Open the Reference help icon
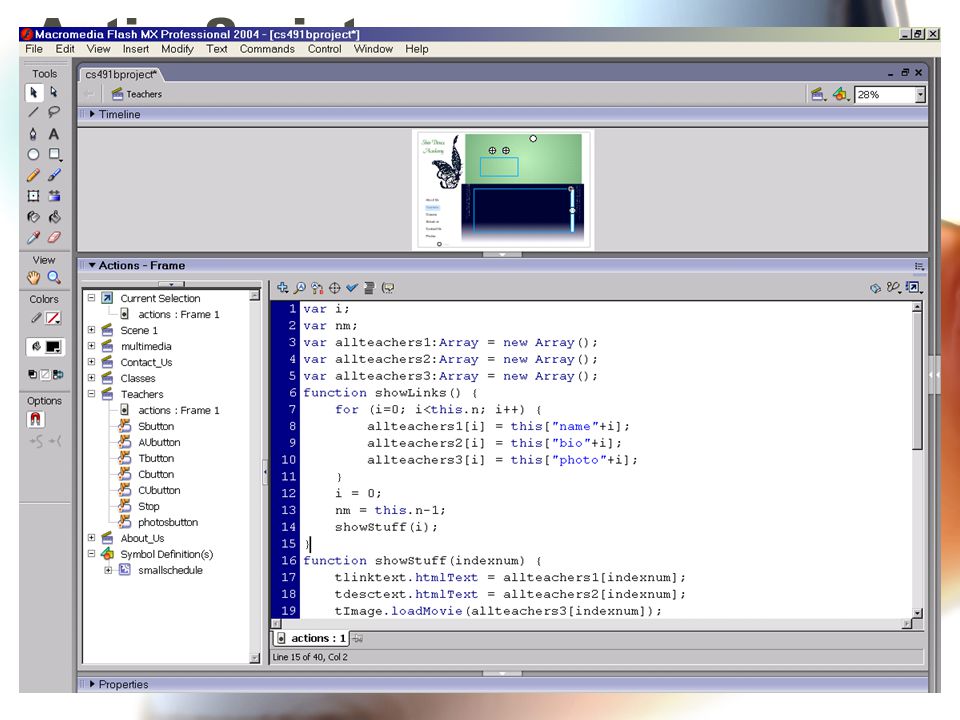The height and width of the screenshot is (720, 960). click(876, 288)
